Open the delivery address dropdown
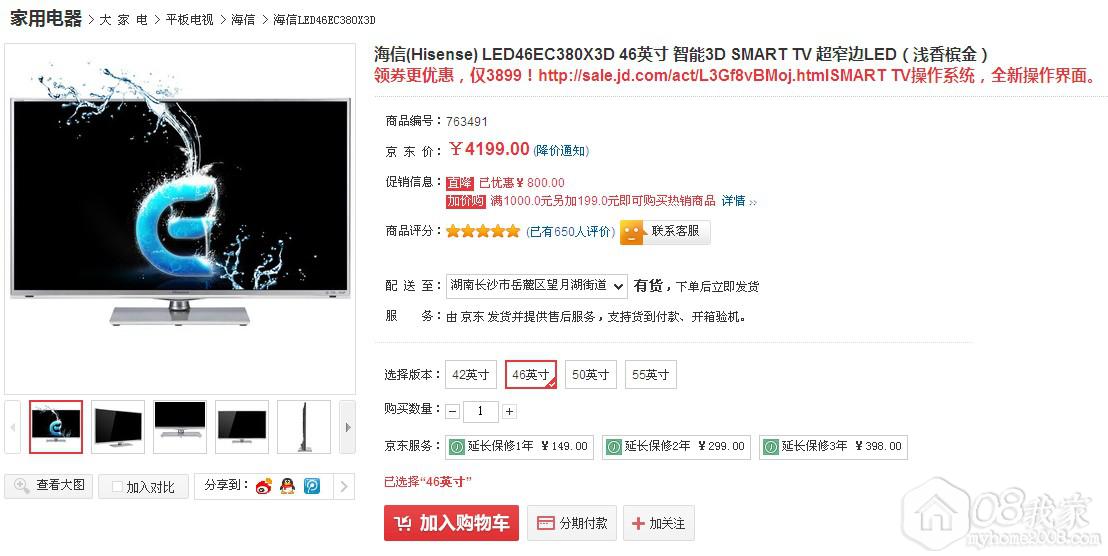This screenshot has height=556, width=1108. (x=536, y=285)
